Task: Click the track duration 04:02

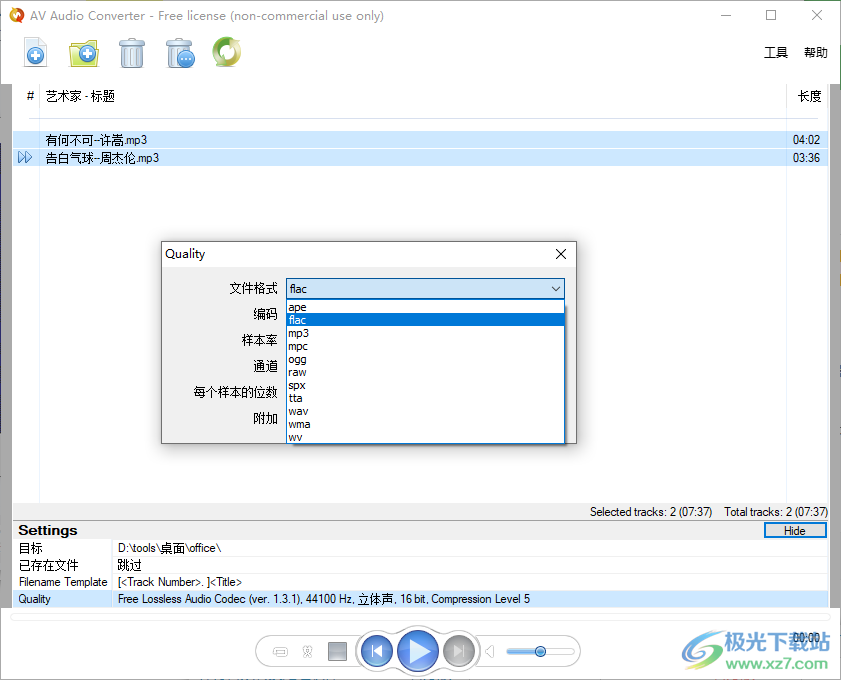Action: [806, 140]
